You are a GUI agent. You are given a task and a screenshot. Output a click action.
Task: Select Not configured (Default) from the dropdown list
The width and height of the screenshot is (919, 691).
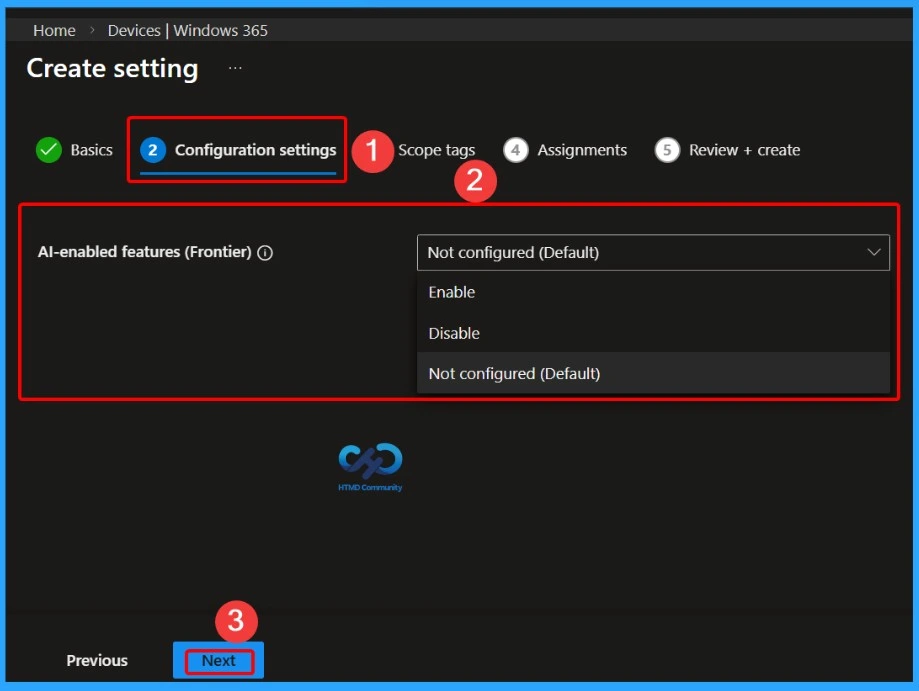[514, 373]
